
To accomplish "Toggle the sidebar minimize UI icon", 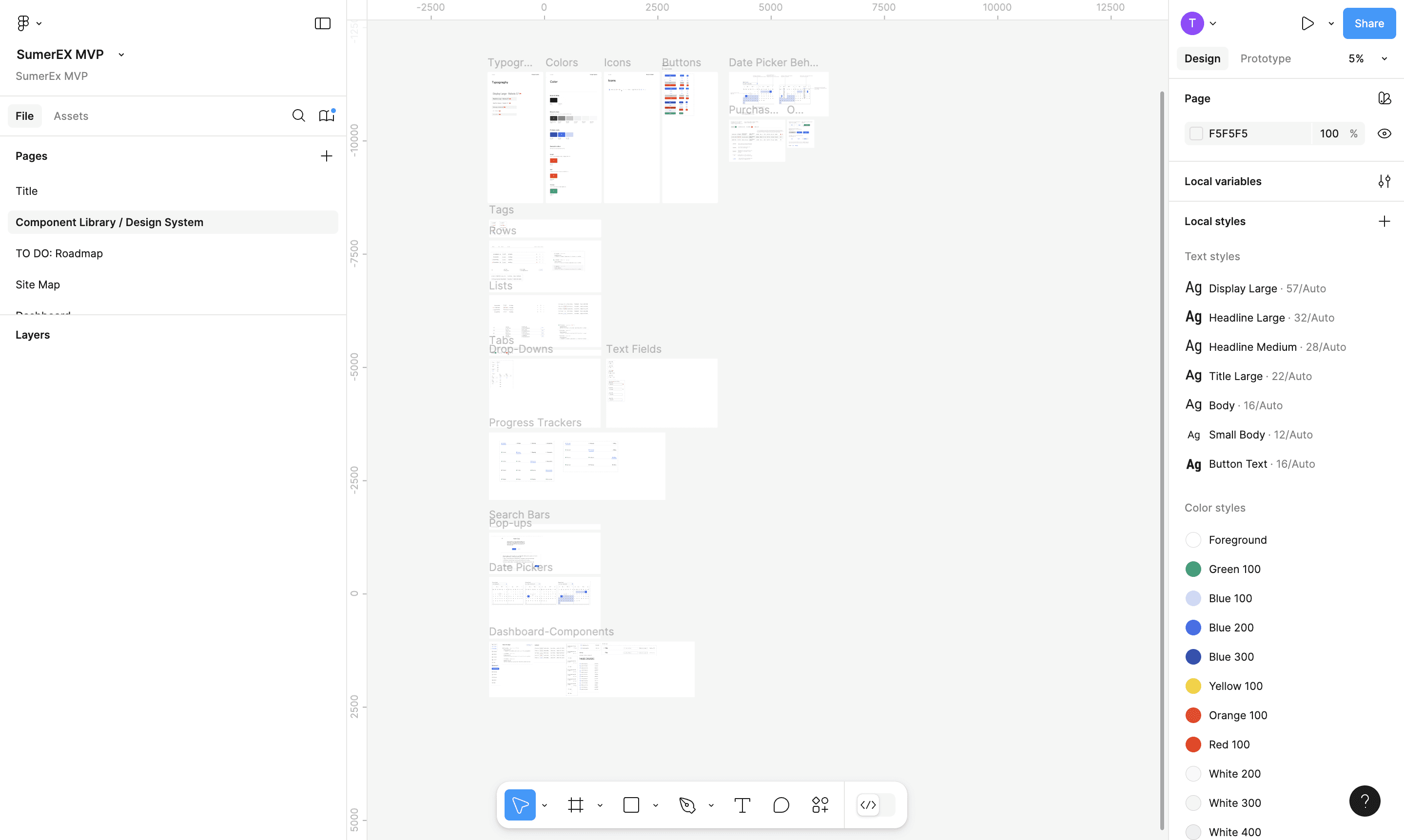I will (x=322, y=23).
